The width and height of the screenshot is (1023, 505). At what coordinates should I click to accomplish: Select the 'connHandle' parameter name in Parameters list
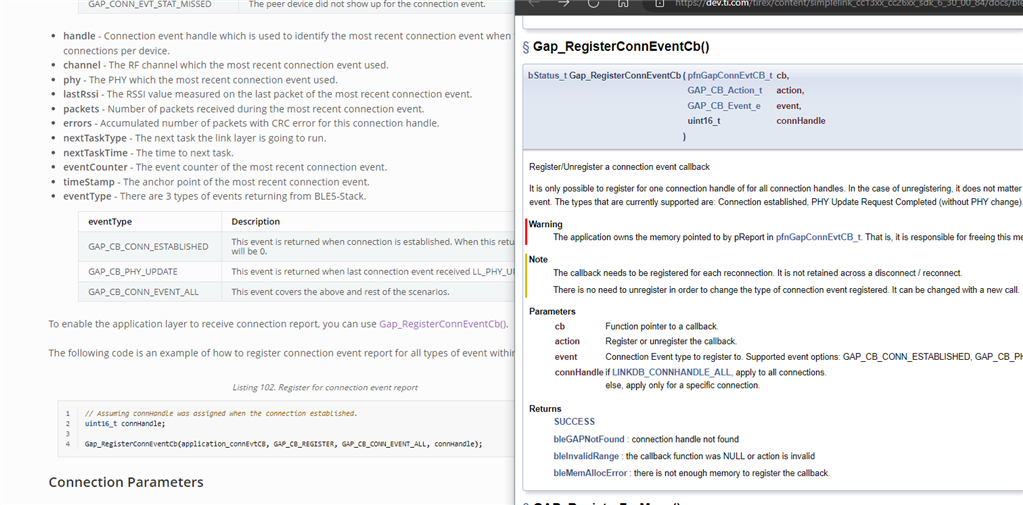point(579,372)
